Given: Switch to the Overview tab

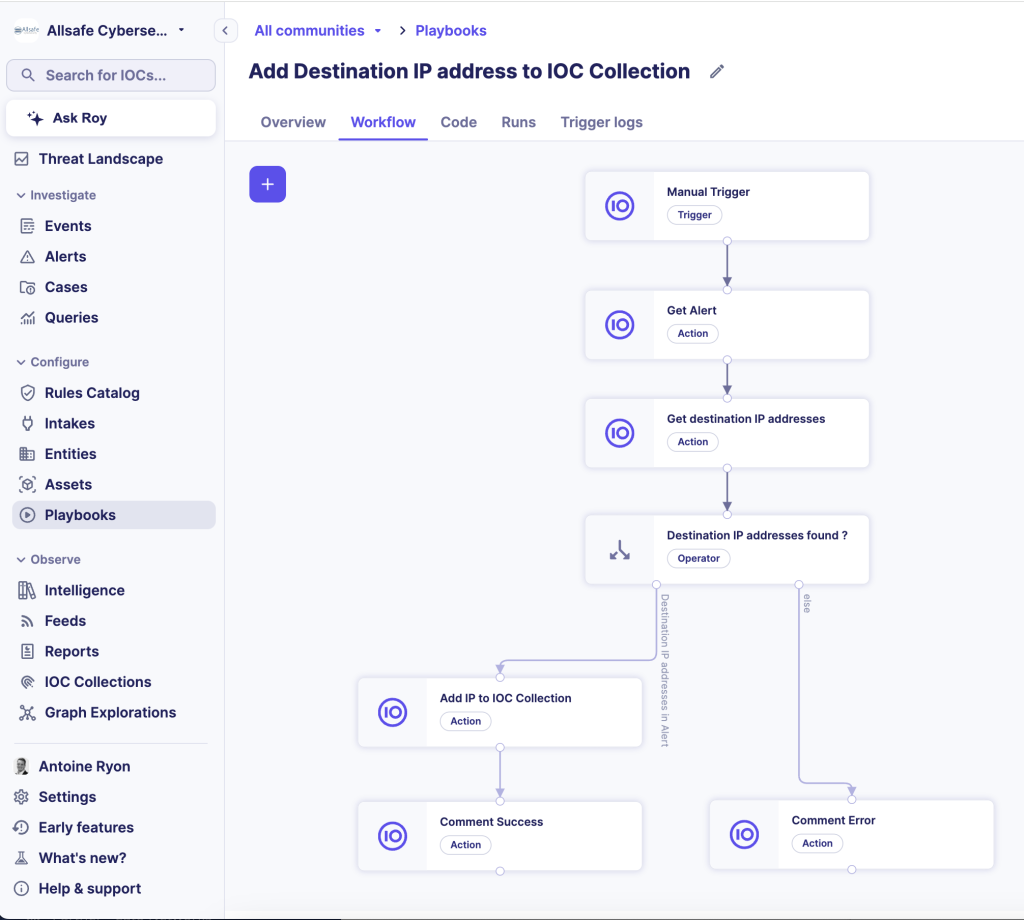Looking at the screenshot, I should pyautogui.click(x=293, y=122).
